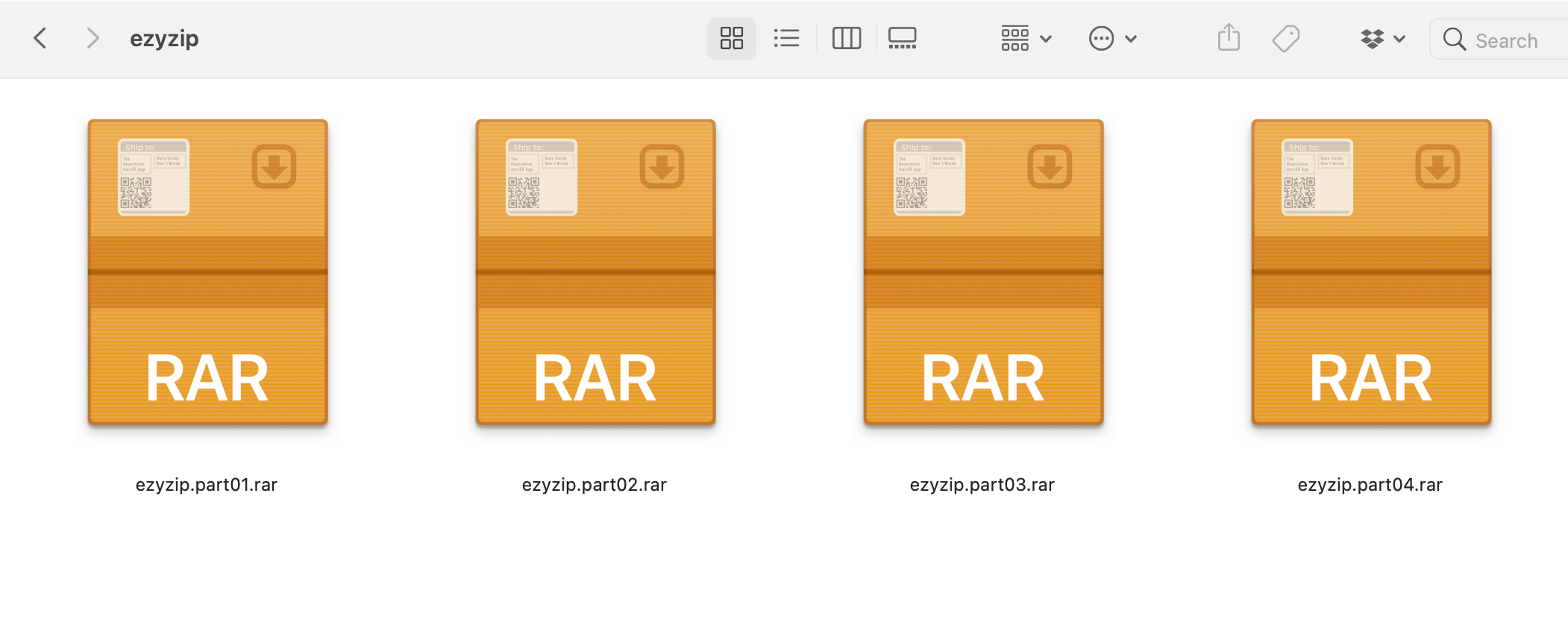Click the magnifying glass search icon
The width and height of the screenshot is (1568, 640).
click(x=1454, y=39)
